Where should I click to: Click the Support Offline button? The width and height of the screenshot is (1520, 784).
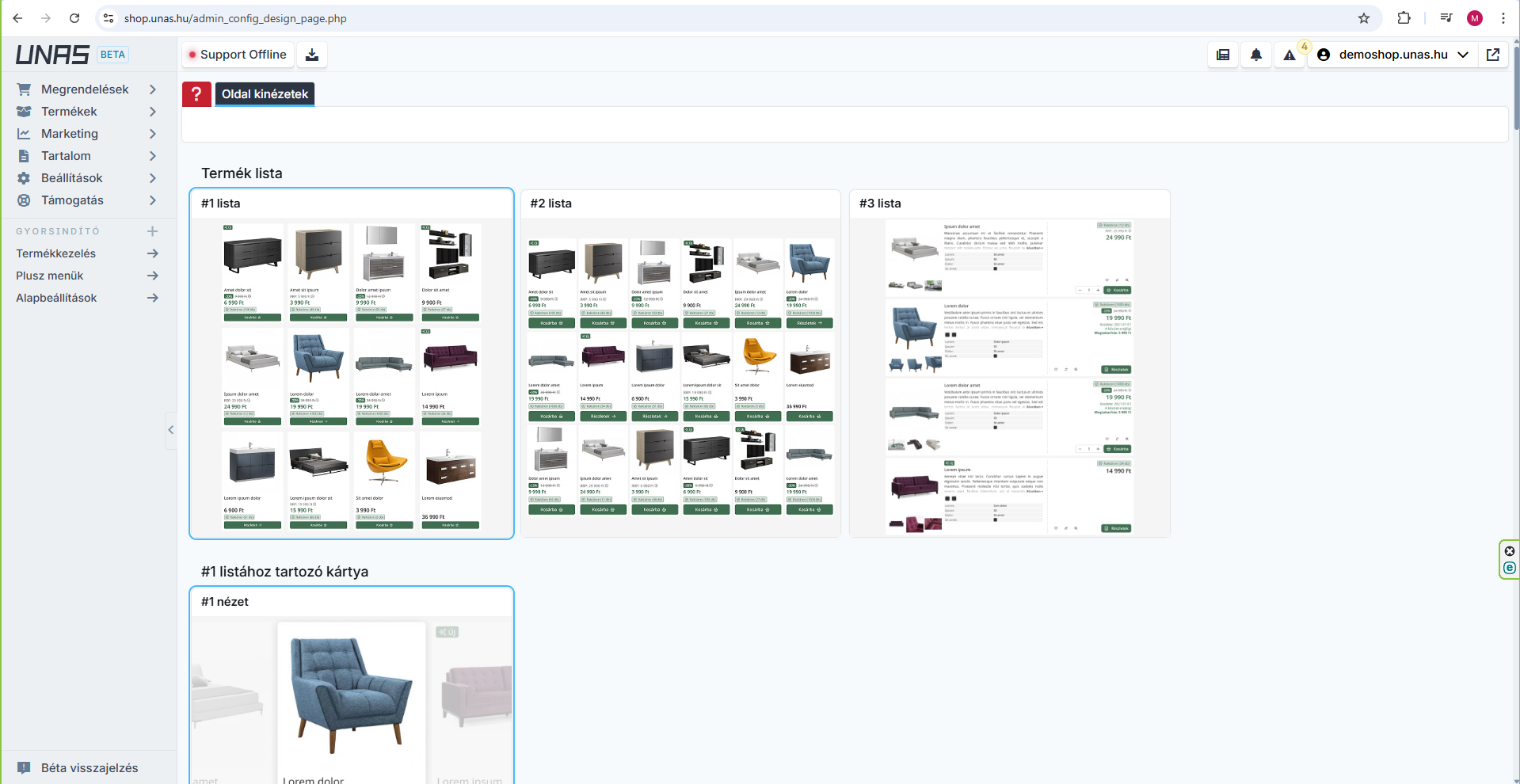[238, 55]
